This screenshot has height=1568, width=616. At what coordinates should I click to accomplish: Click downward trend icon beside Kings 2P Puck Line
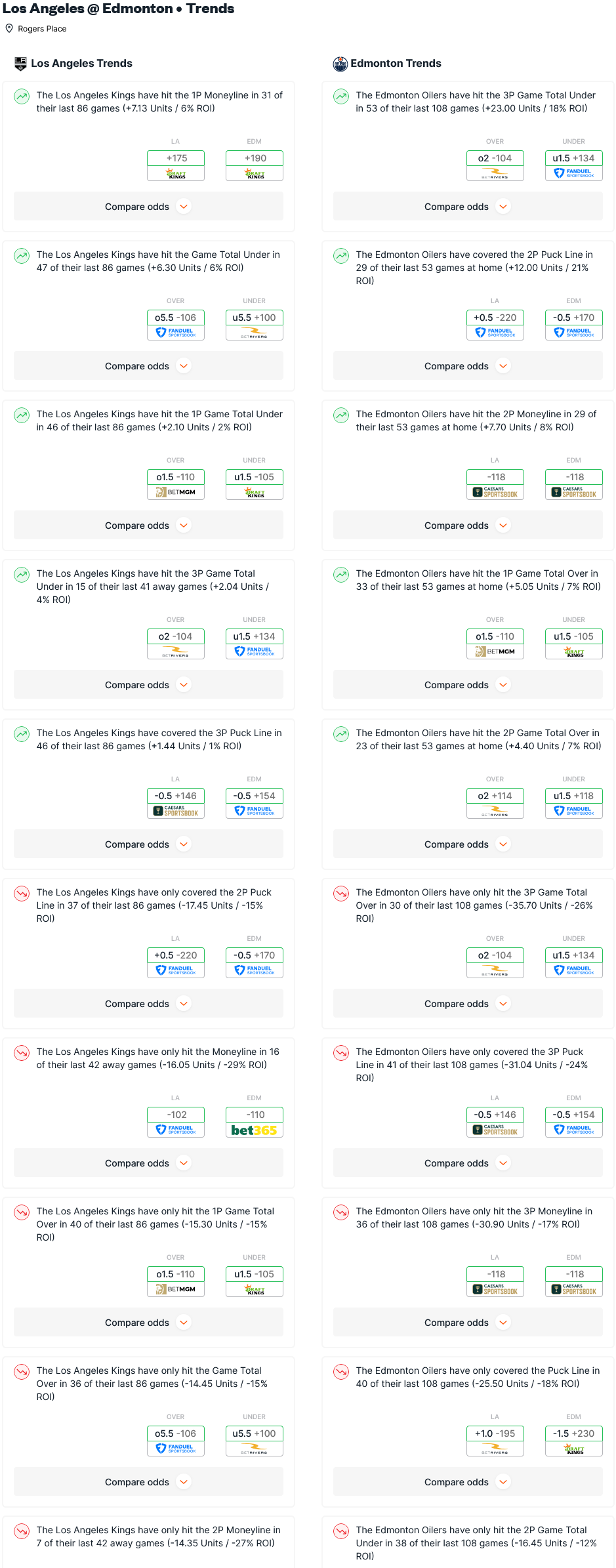coord(22,894)
